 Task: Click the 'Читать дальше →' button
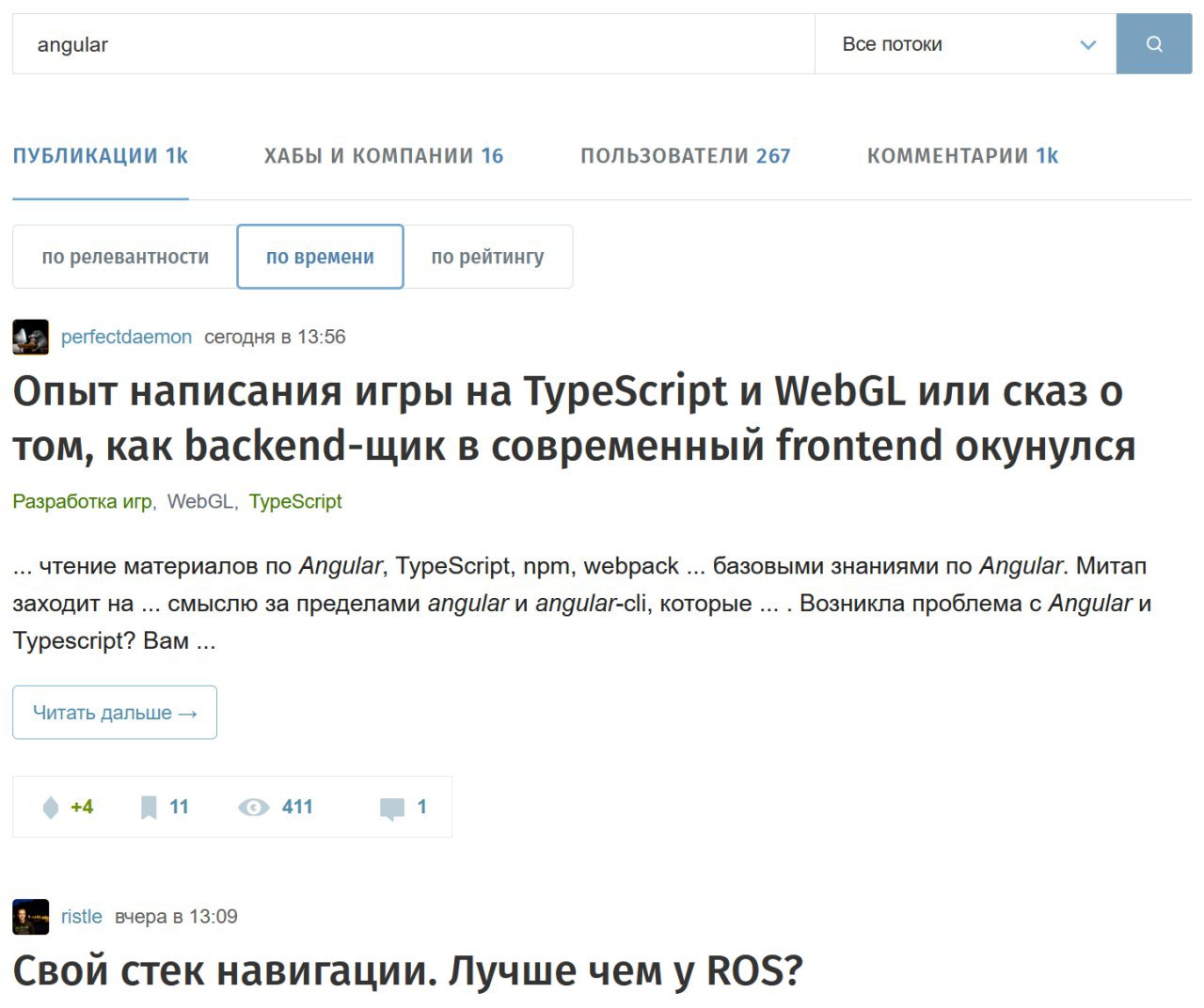coord(115,713)
